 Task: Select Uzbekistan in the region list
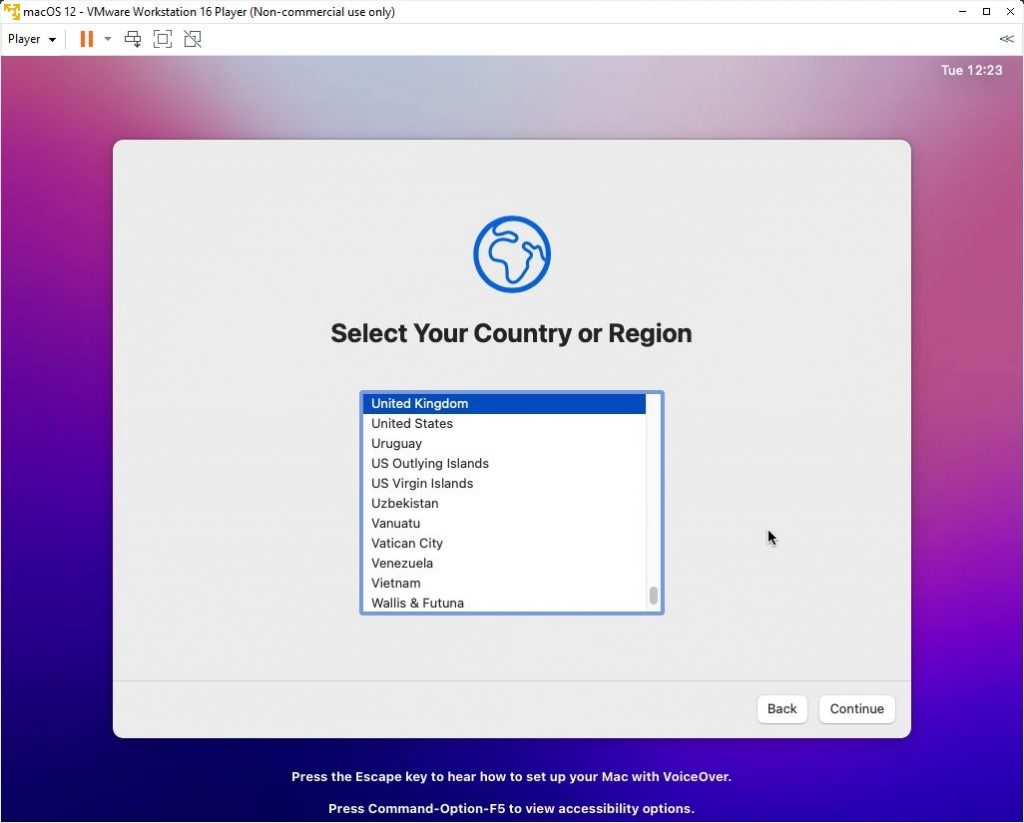pos(405,503)
